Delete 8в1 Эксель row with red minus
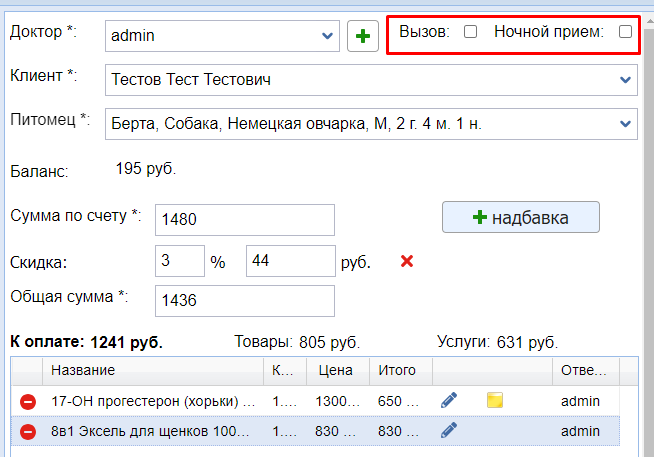 click(x=28, y=431)
